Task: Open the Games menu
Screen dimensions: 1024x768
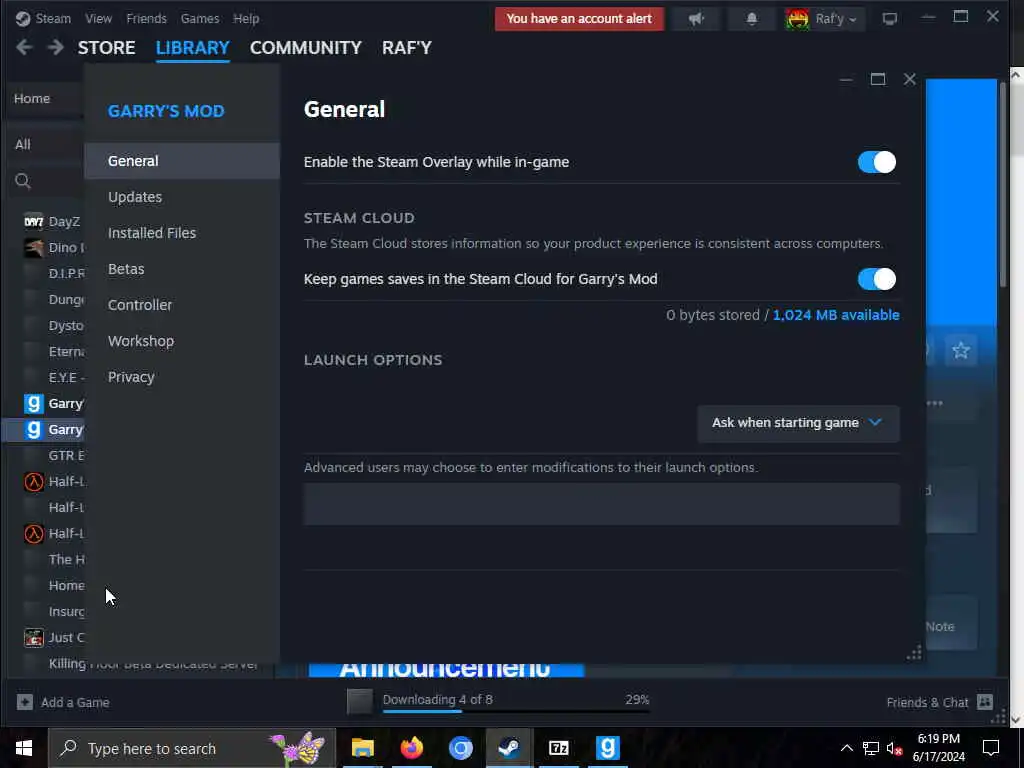Action: click(x=200, y=18)
